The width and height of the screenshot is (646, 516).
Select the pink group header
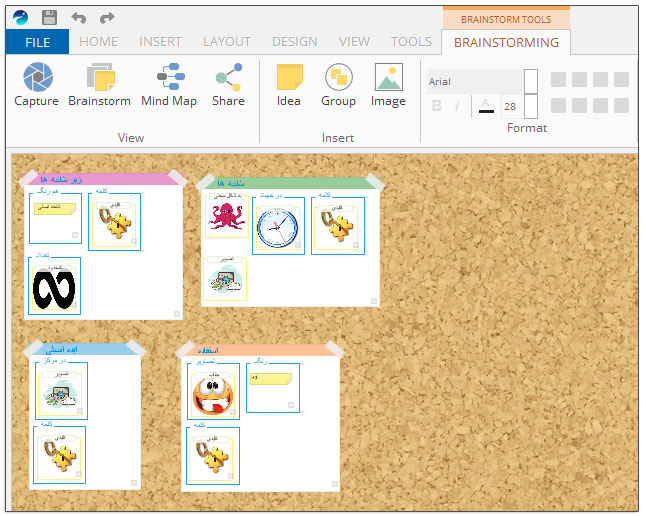[x=103, y=179]
